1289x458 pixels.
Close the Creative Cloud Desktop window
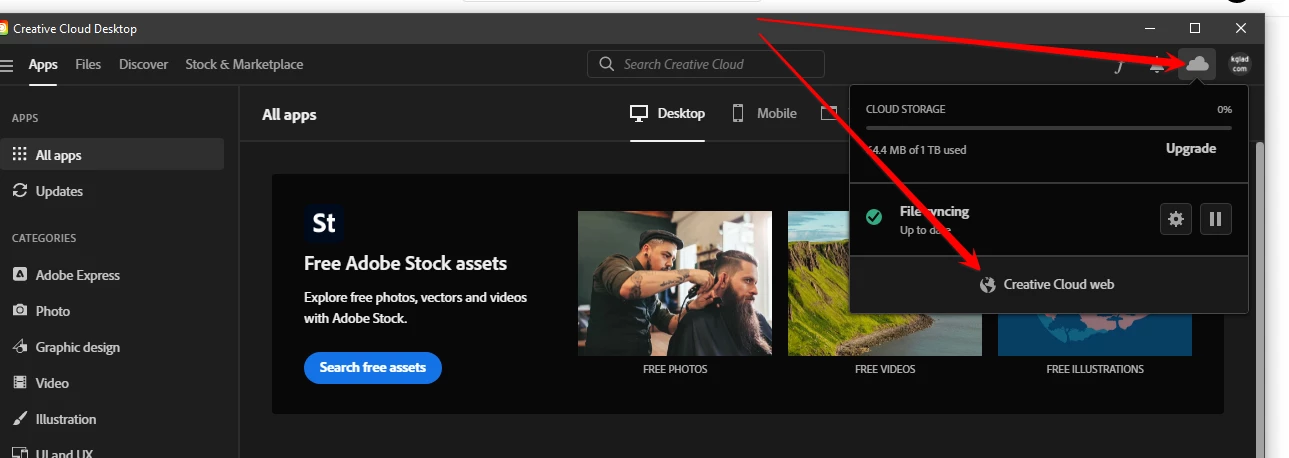click(1241, 28)
